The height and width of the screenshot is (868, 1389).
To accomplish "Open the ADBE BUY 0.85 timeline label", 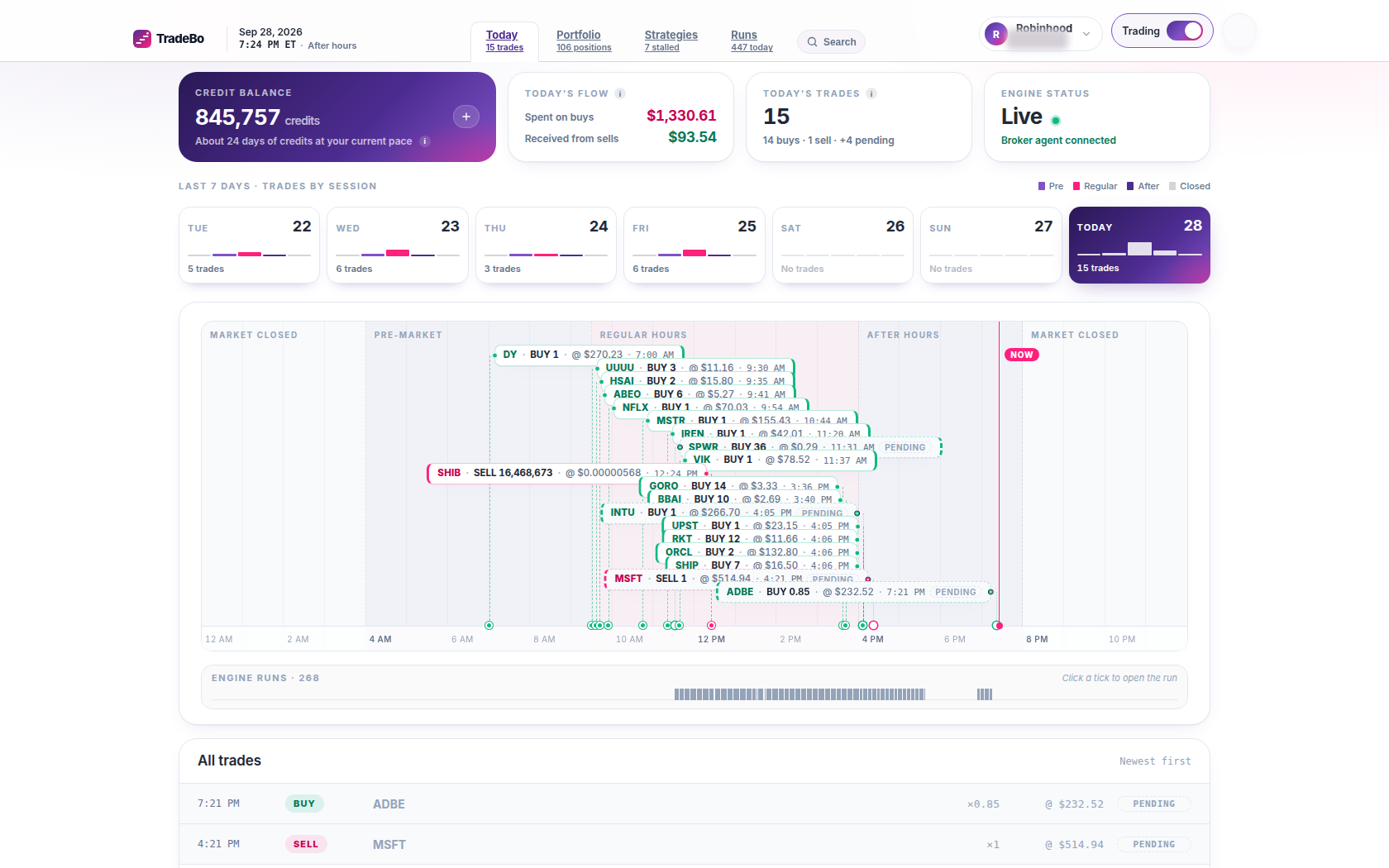I will (853, 592).
